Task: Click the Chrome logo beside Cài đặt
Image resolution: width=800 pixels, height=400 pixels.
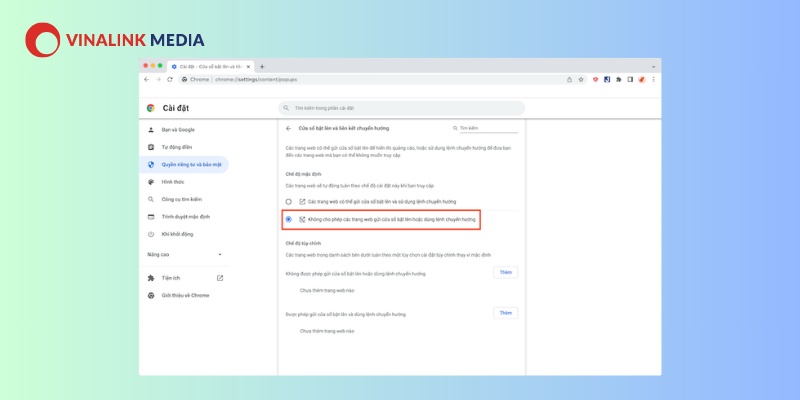Action: pyautogui.click(x=151, y=108)
